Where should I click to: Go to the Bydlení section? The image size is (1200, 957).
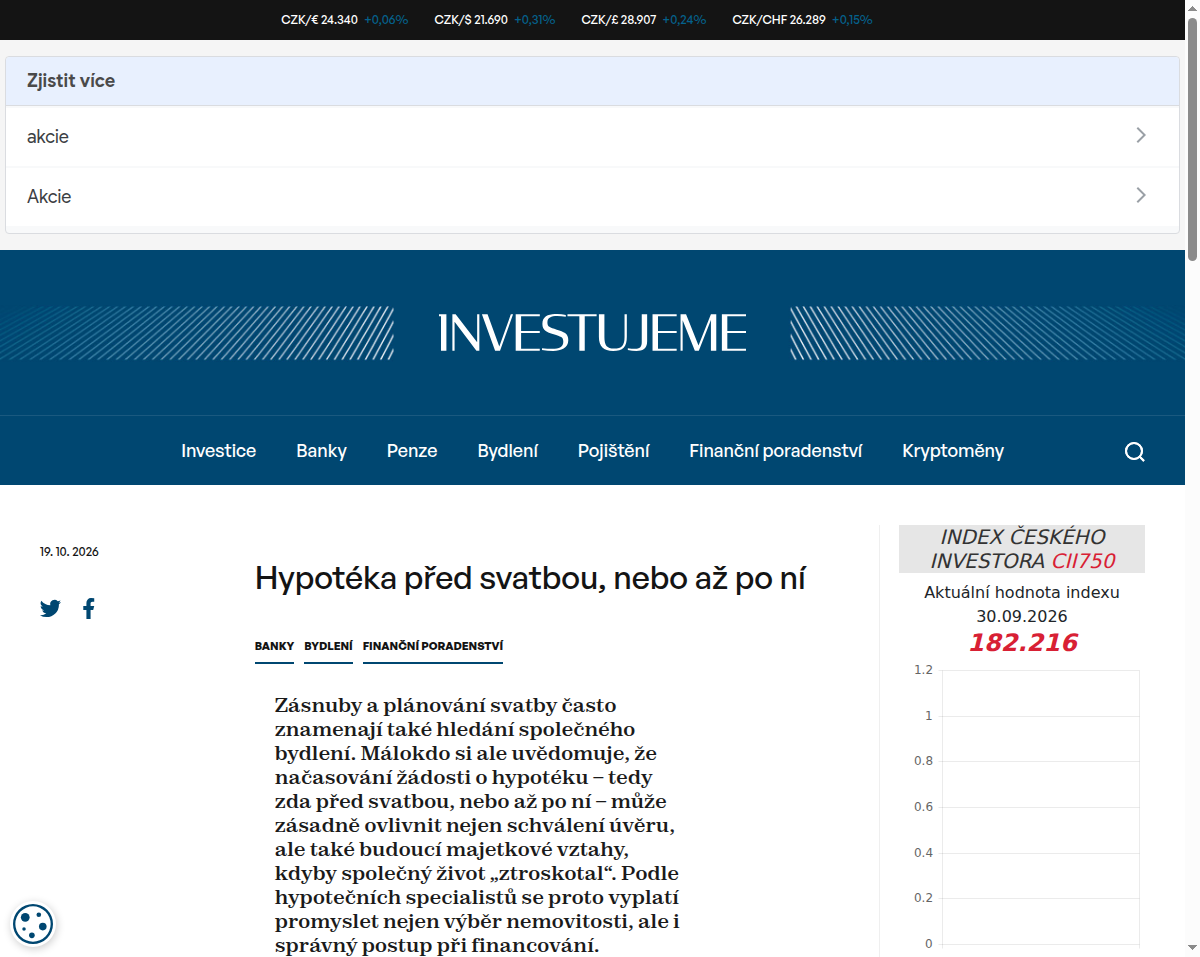point(507,451)
